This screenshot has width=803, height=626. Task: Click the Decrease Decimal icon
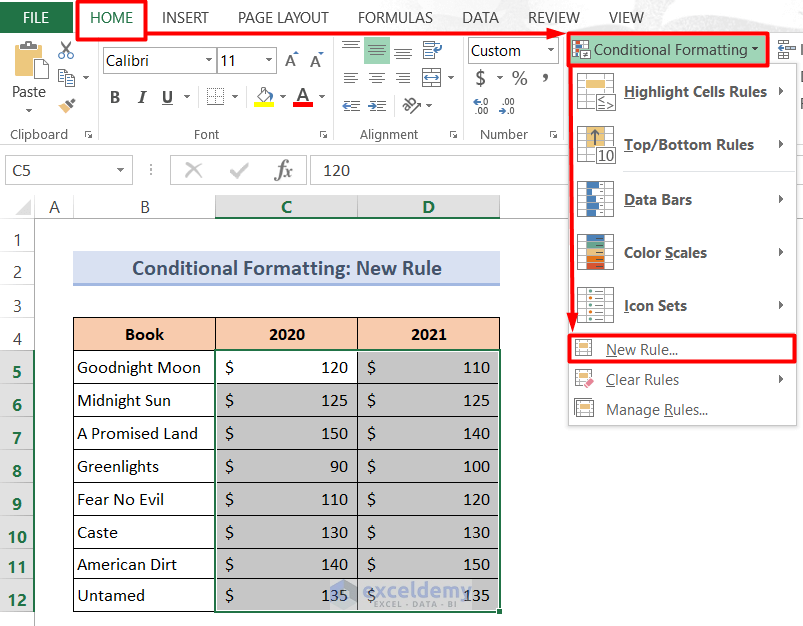pos(509,105)
